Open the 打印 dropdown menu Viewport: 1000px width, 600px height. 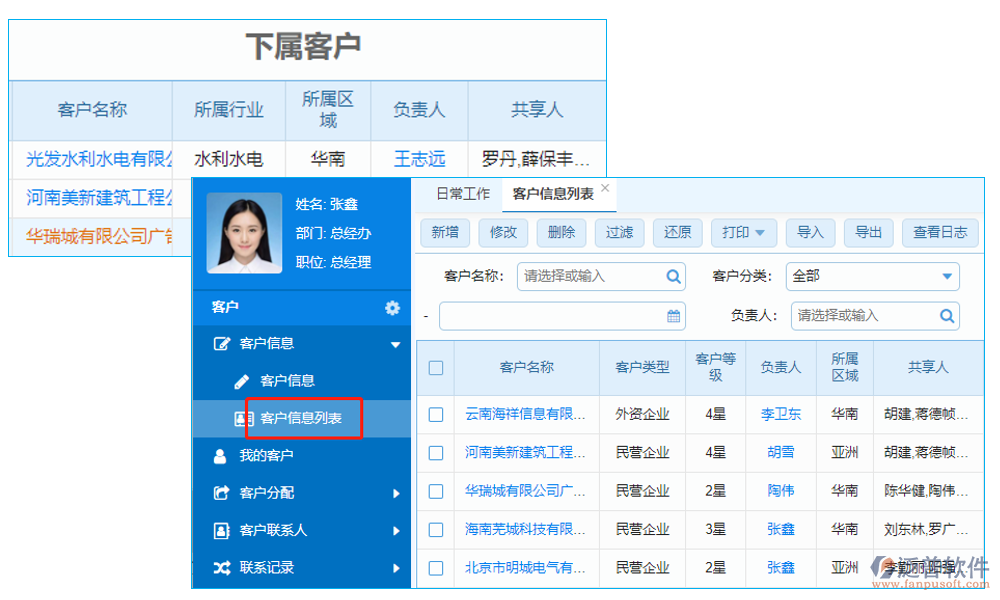[x=744, y=232]
